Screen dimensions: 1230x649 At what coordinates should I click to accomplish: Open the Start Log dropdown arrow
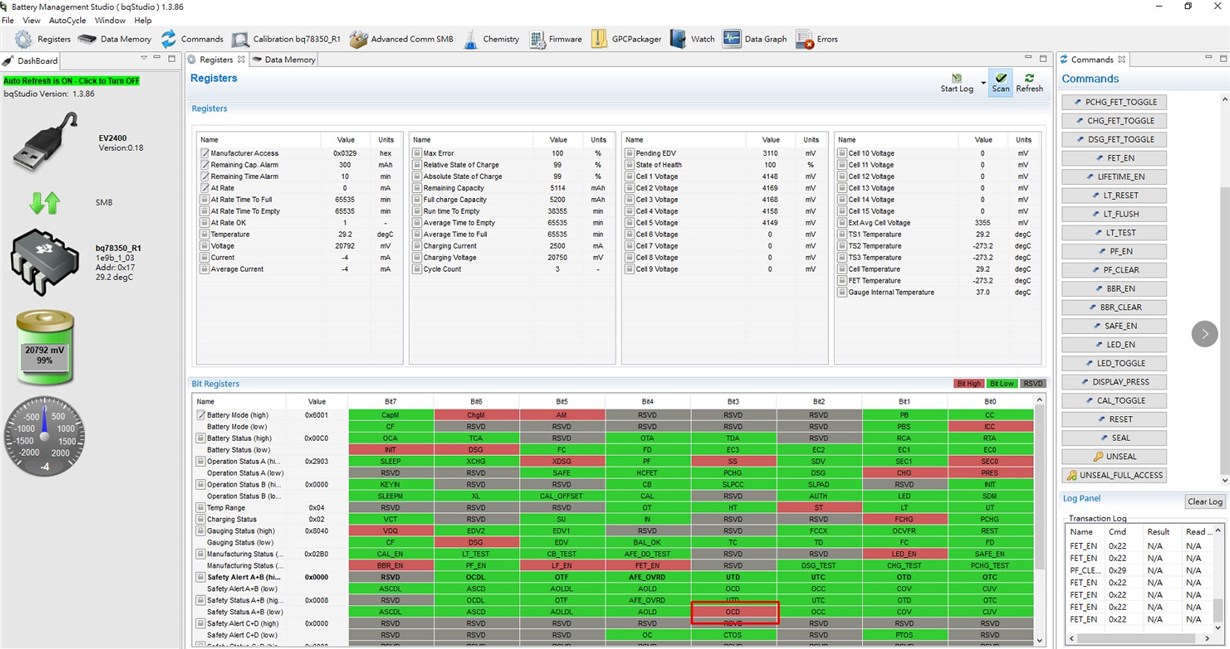click(983, 83)
